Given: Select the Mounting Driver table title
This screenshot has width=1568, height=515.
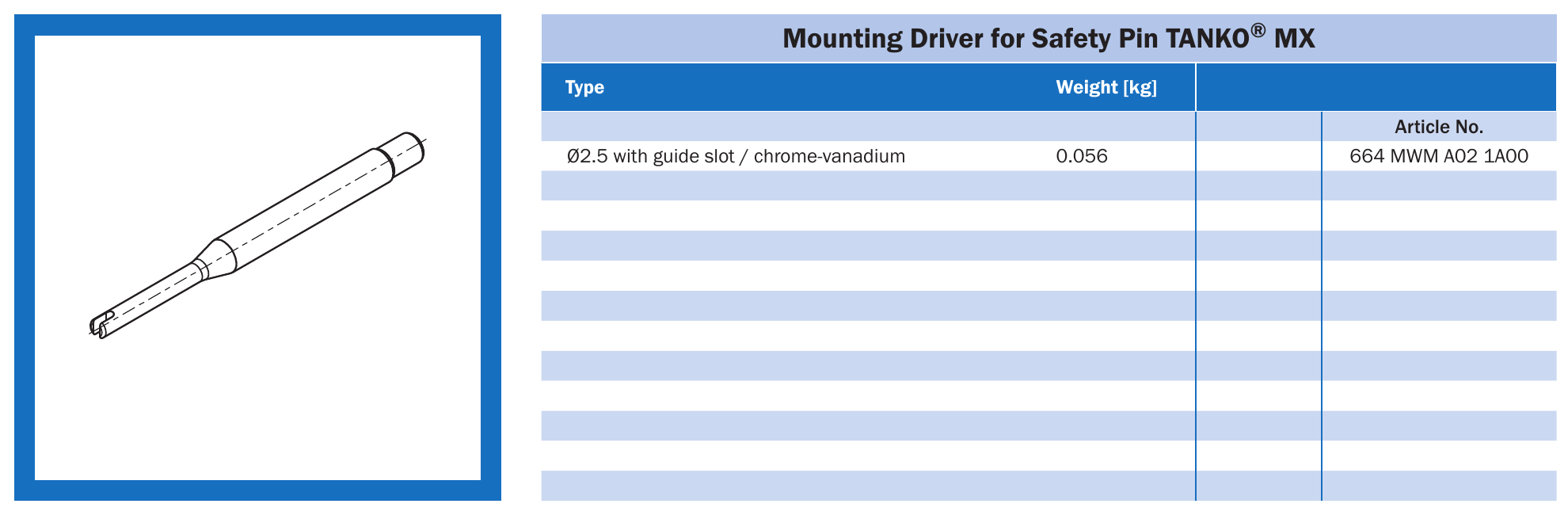Looking at the screenshot, I should (1049, 38).
